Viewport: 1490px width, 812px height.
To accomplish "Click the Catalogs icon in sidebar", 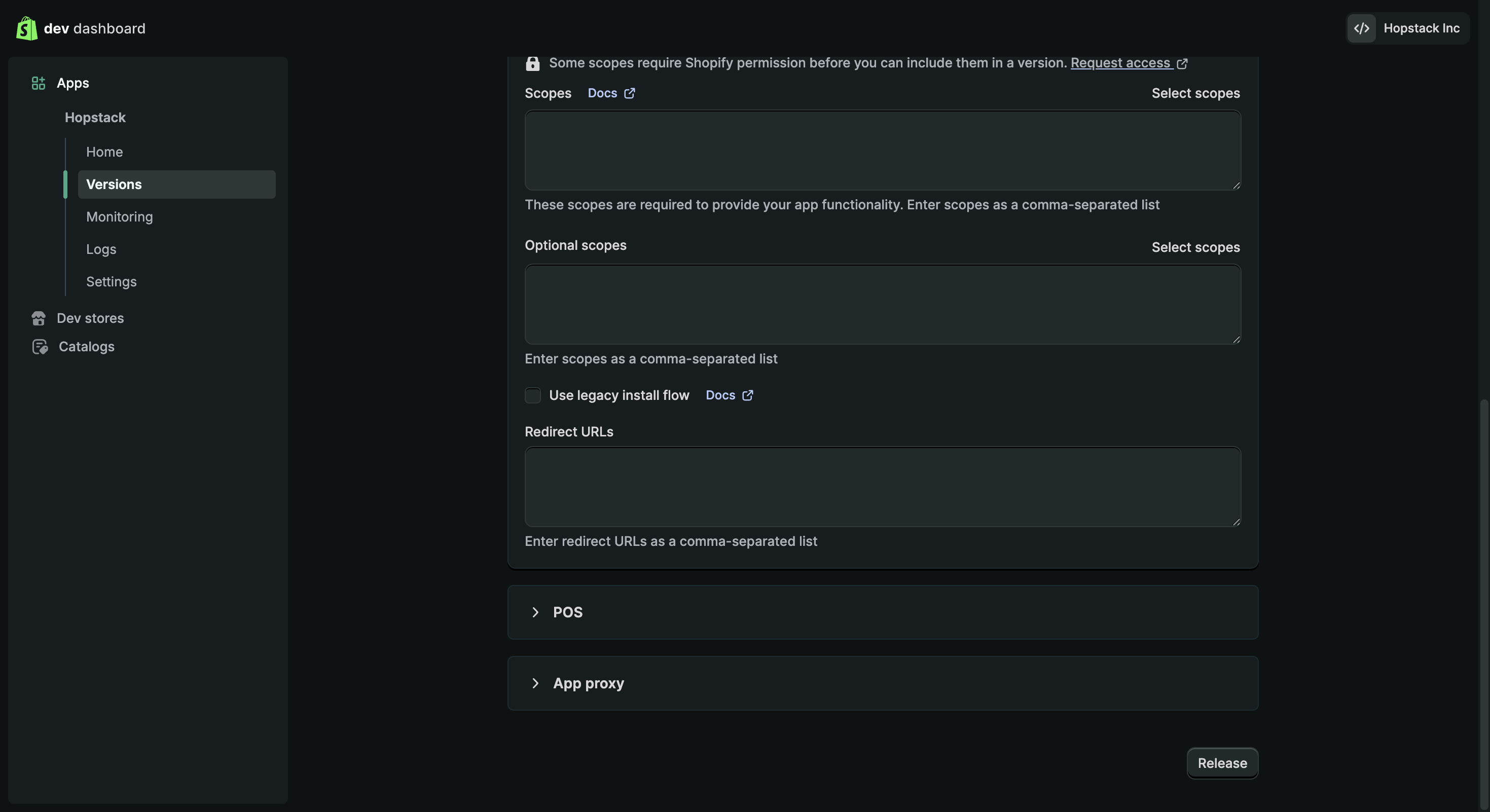I will point(40,347).
